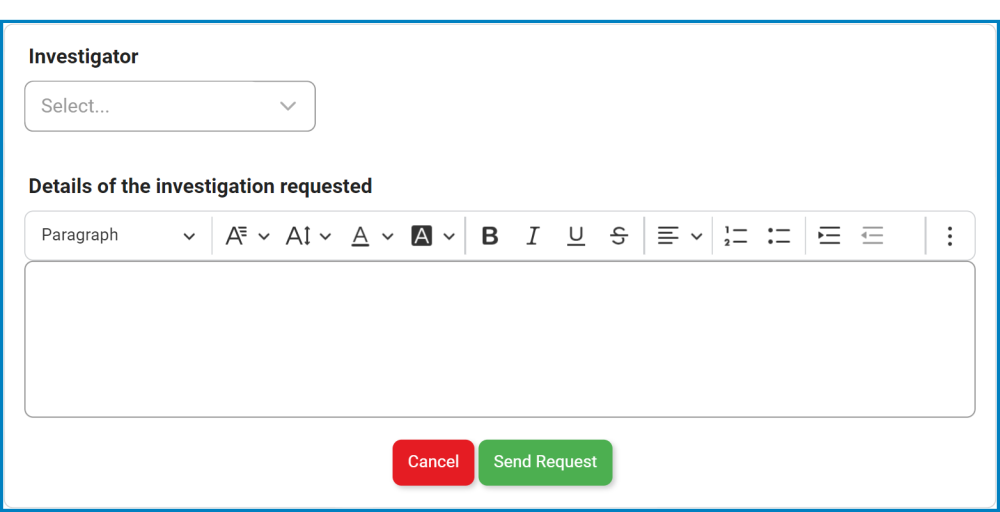The width and height of the screenshot is (1000, 512).
Task: Toggle bold formatting
Action: click(490, 236)
